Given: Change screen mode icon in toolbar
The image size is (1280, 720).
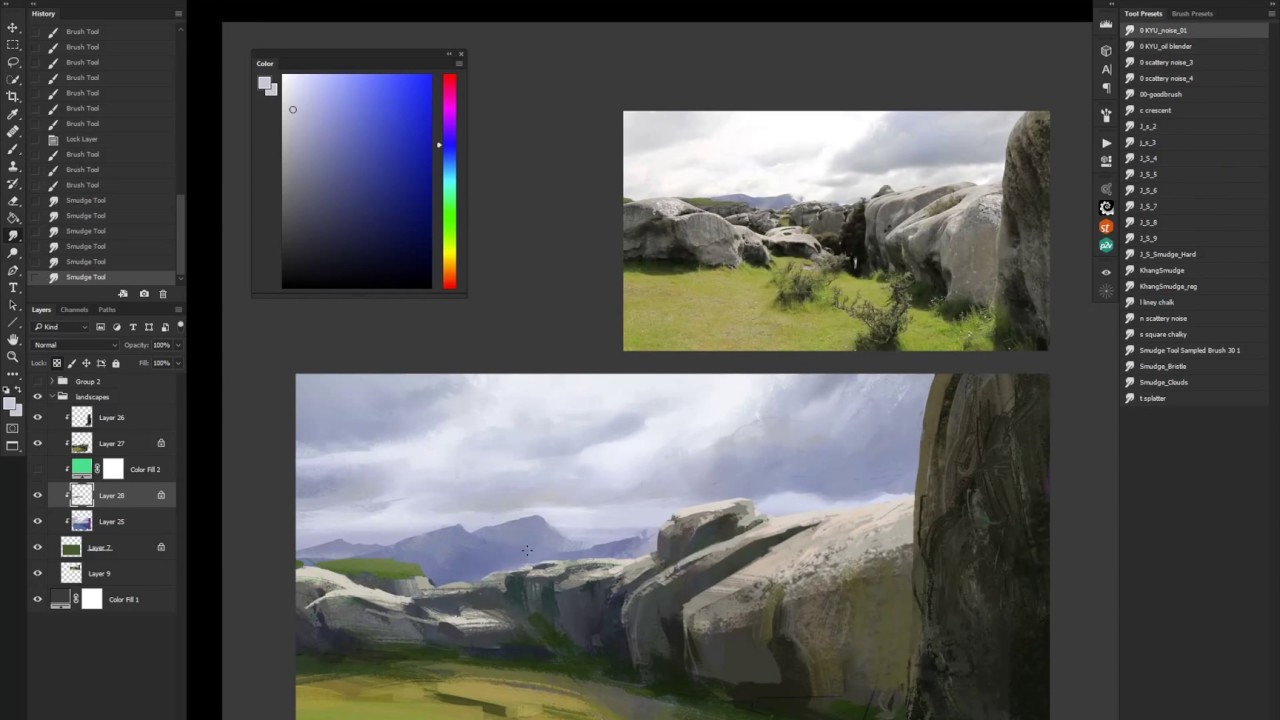Looking at the screenshot, I should pos(13,446).
